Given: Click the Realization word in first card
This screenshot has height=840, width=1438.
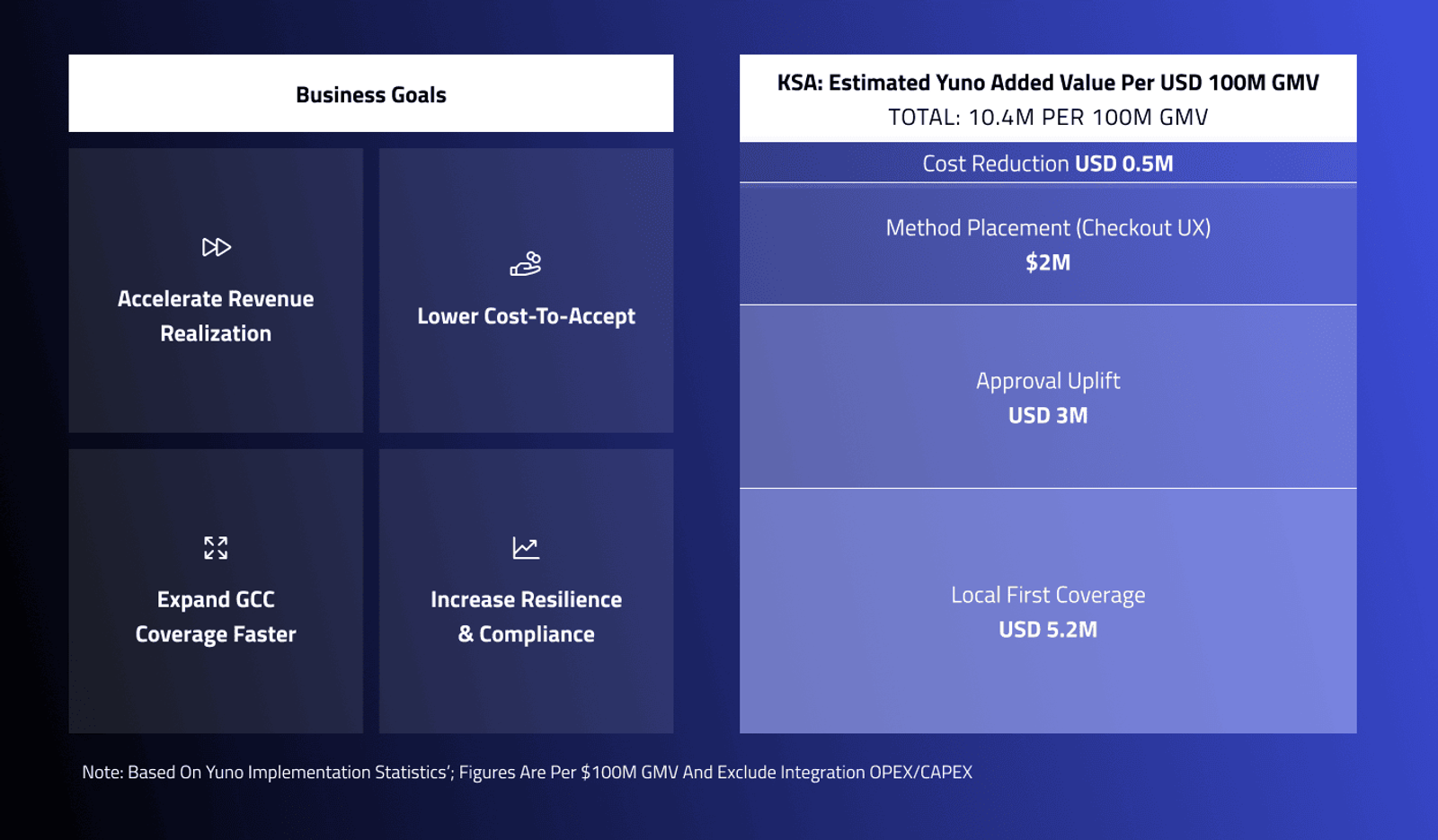Looking at the screenshot, I should coord(216,333).
